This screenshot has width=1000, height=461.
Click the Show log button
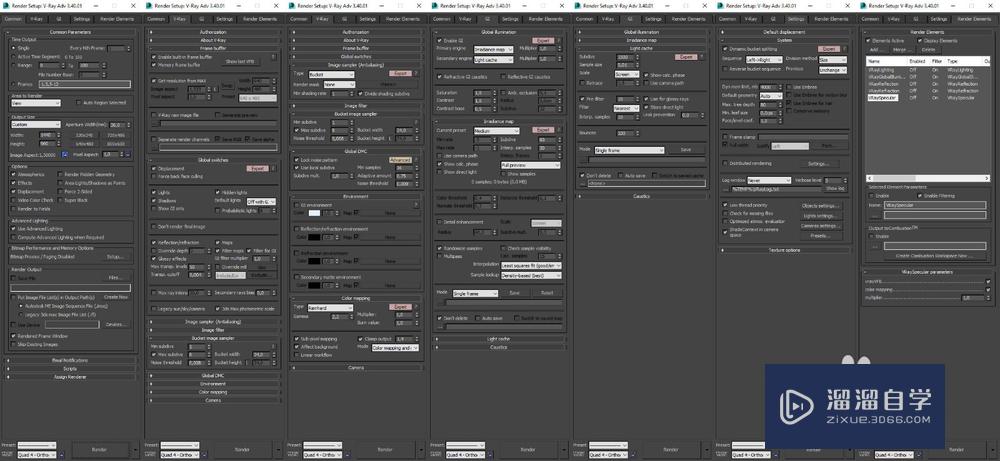click(835, 189)
